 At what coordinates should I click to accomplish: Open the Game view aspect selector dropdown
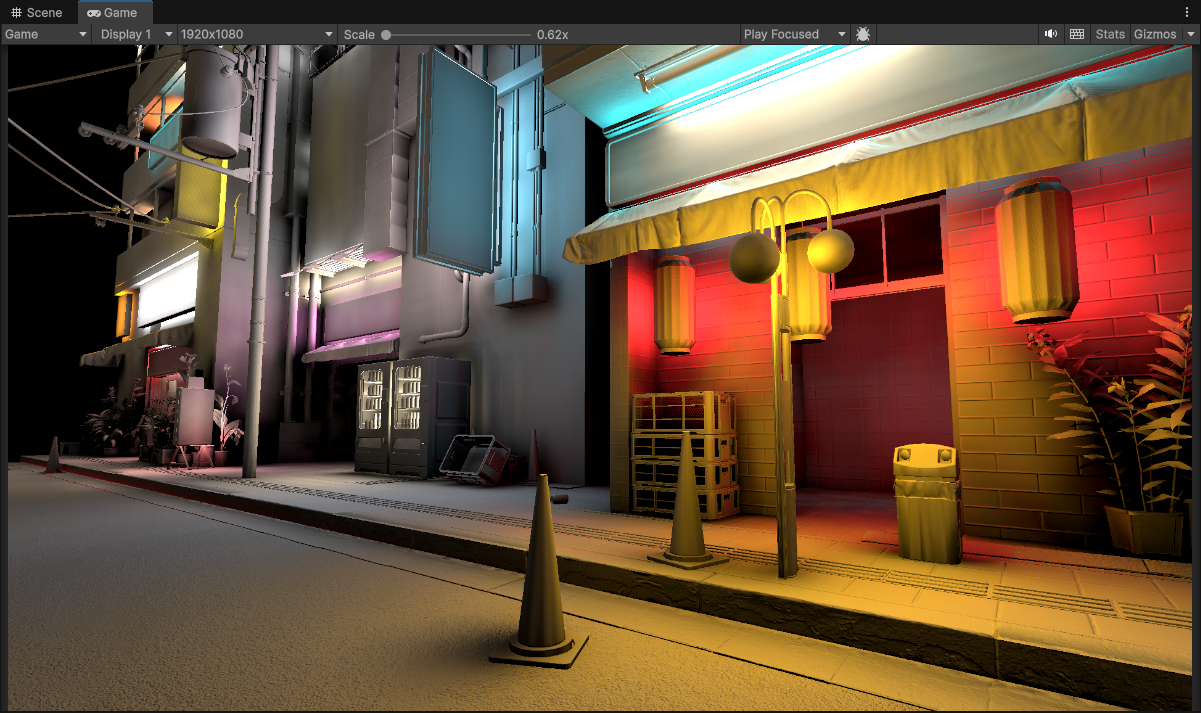[x=45, y=33]
